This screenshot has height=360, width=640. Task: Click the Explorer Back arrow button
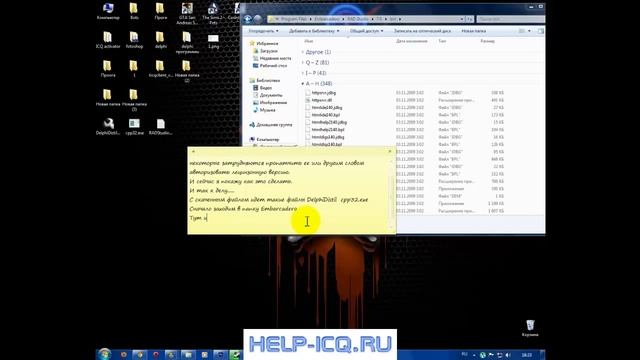pos(247,19)
